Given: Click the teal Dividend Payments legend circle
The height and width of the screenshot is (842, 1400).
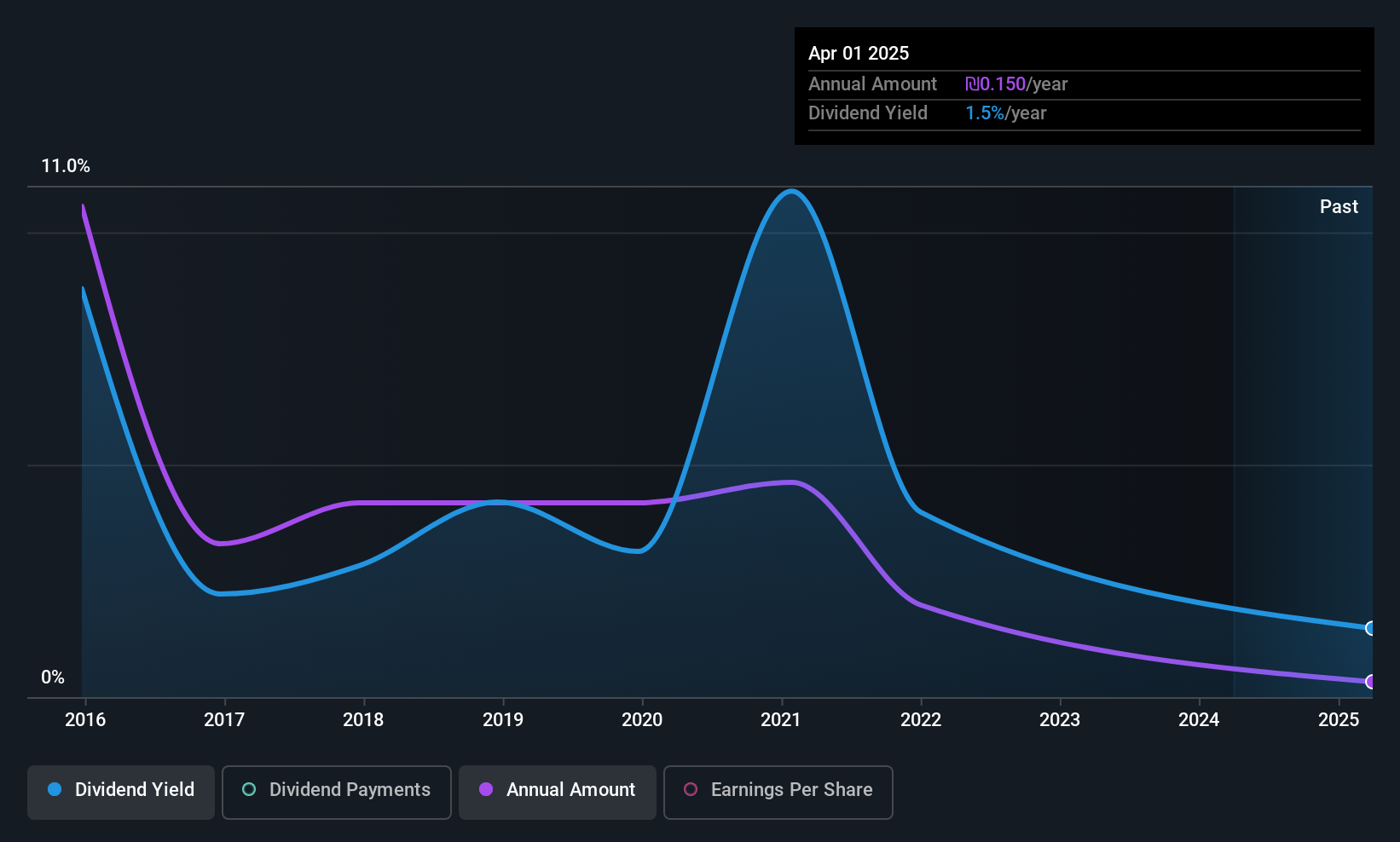Looking at the screenshot, I should coord(249,789).
